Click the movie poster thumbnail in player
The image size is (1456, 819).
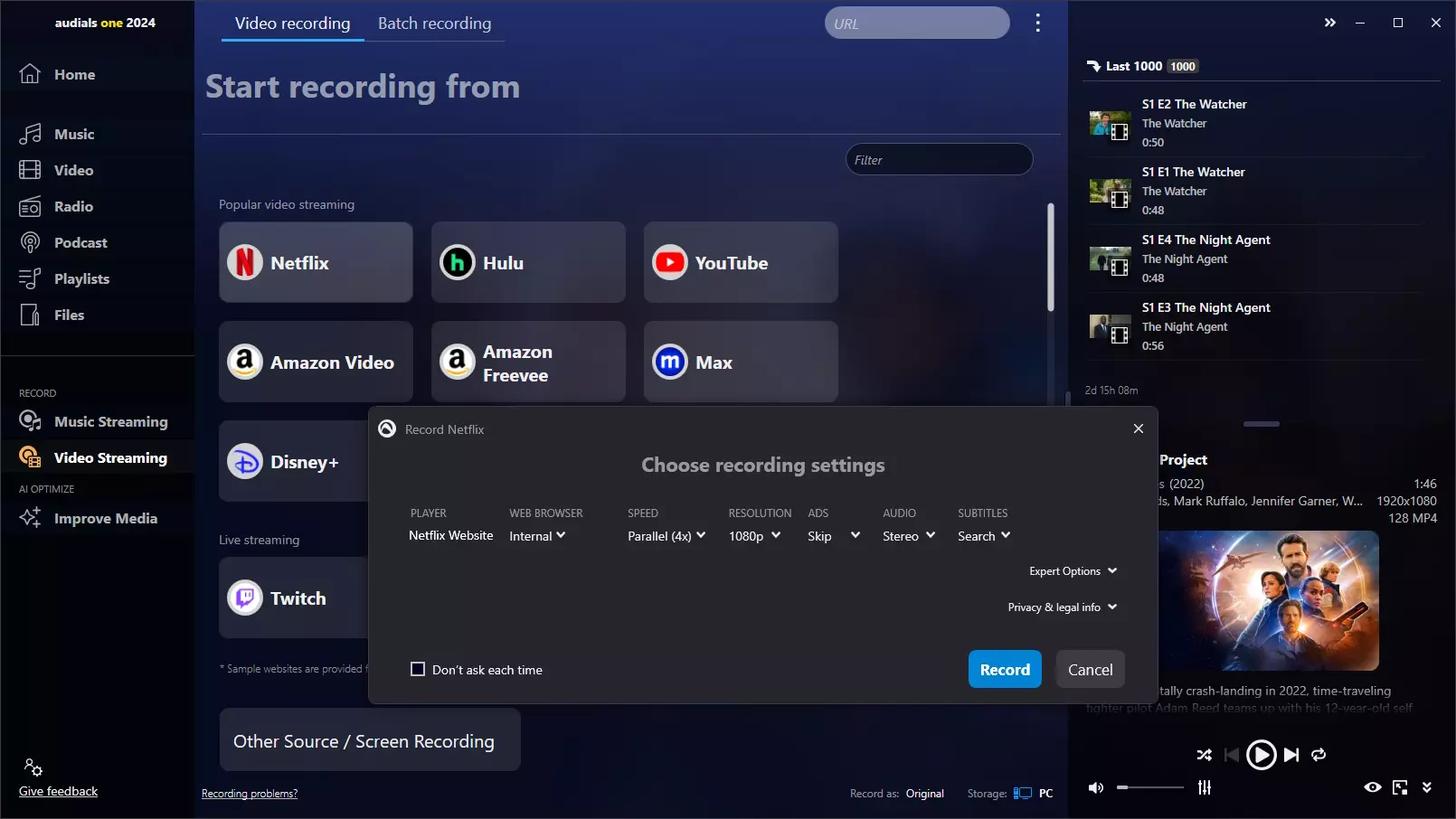coord(1269,600)
